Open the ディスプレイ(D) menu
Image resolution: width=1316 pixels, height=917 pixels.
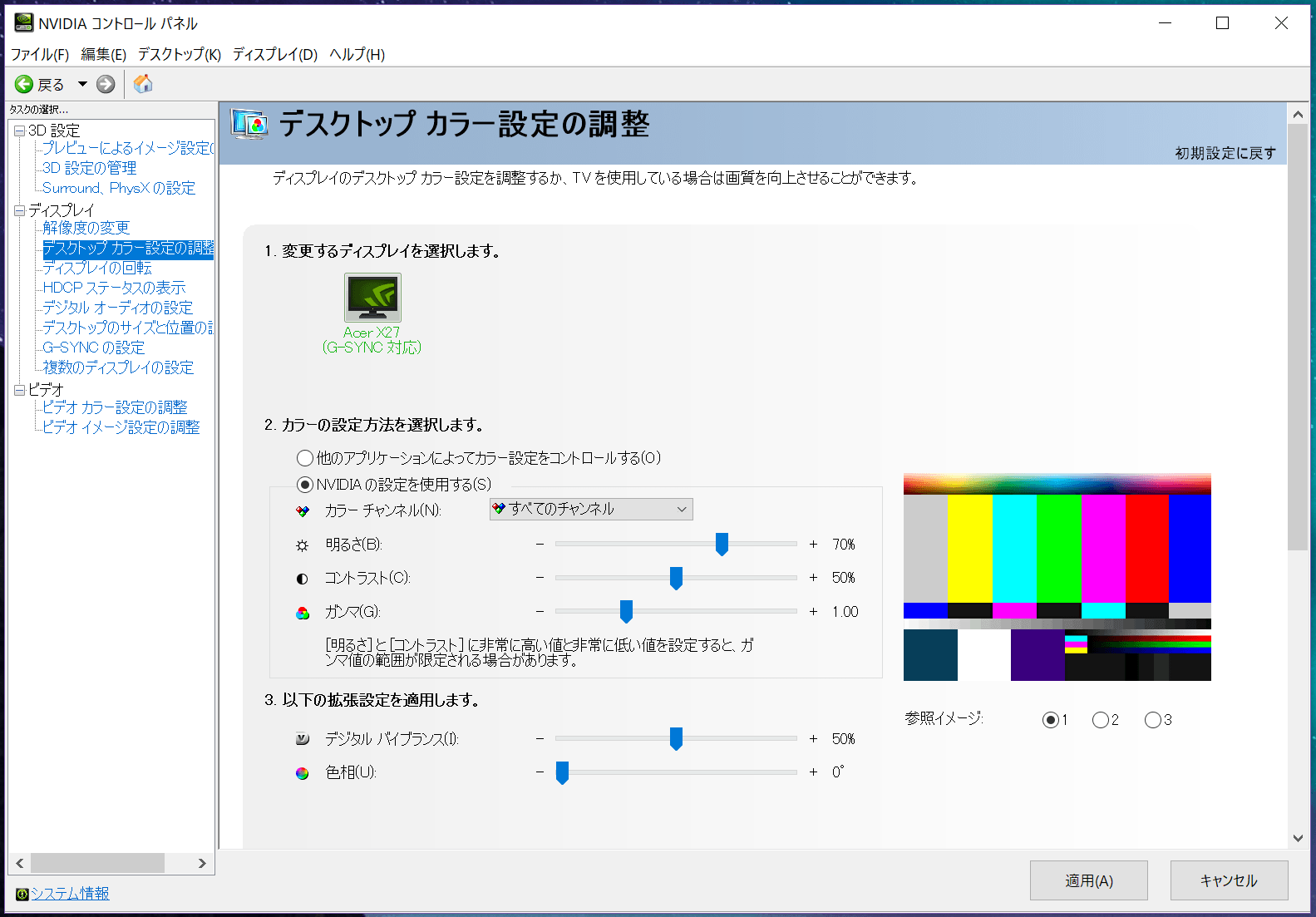point(275,55)
